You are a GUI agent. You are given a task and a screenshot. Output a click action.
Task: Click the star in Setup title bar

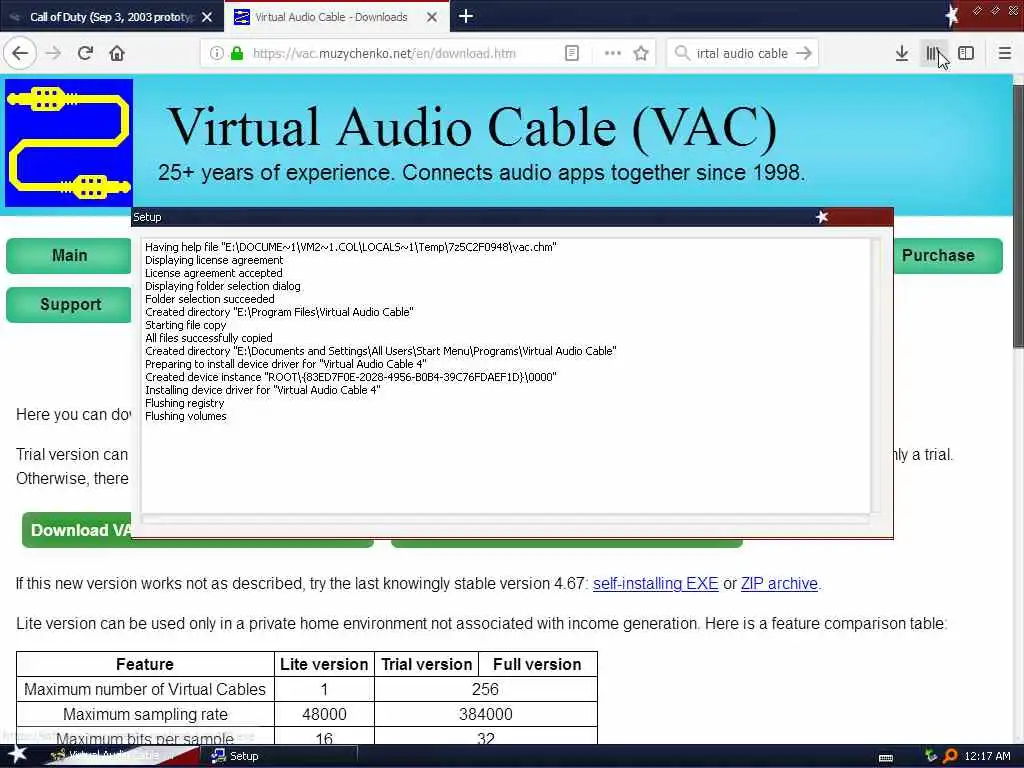pyautogui.click(x=822, y=217)
